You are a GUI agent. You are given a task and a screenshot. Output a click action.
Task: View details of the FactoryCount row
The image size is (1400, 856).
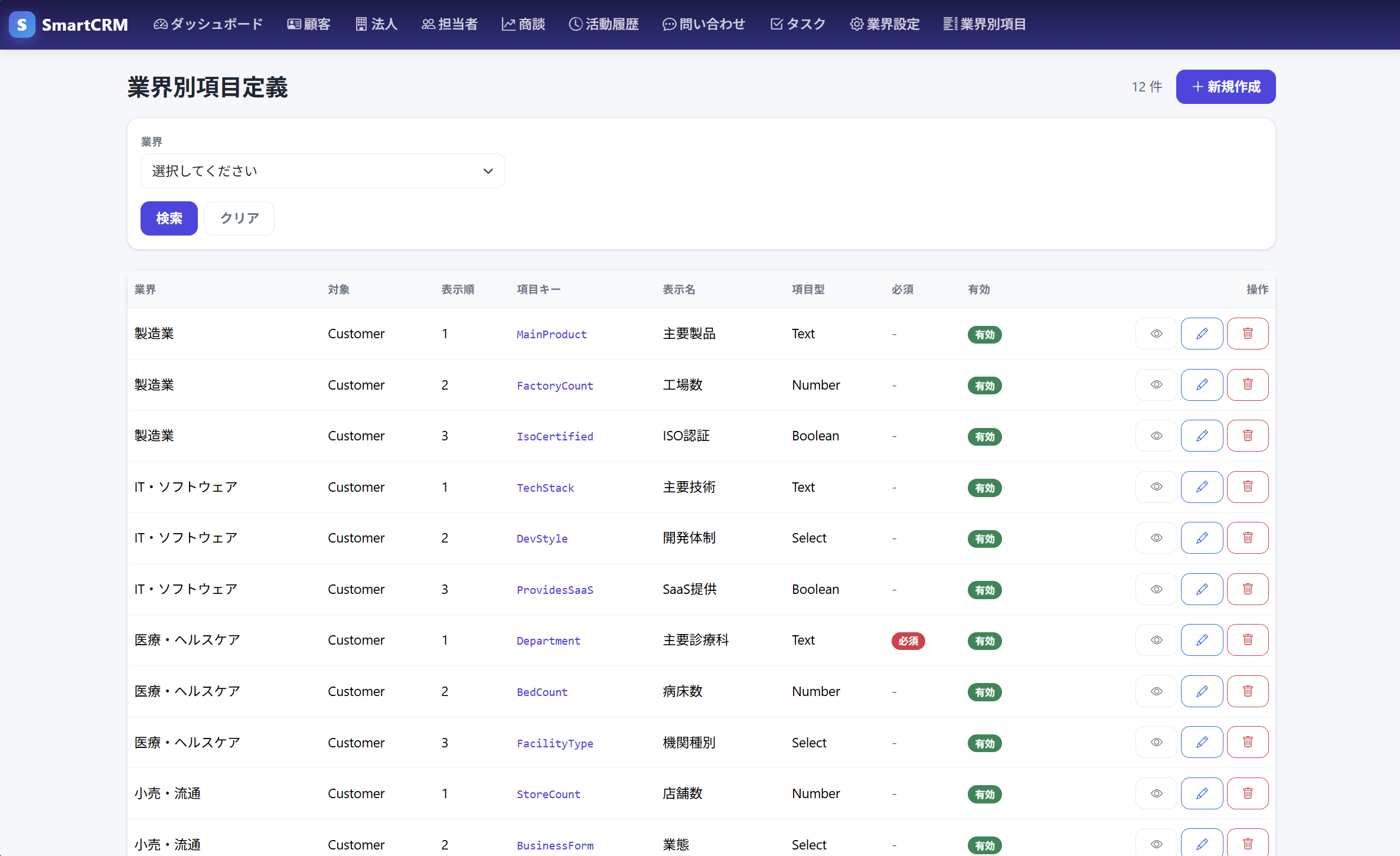click(x=1156, y=385)
